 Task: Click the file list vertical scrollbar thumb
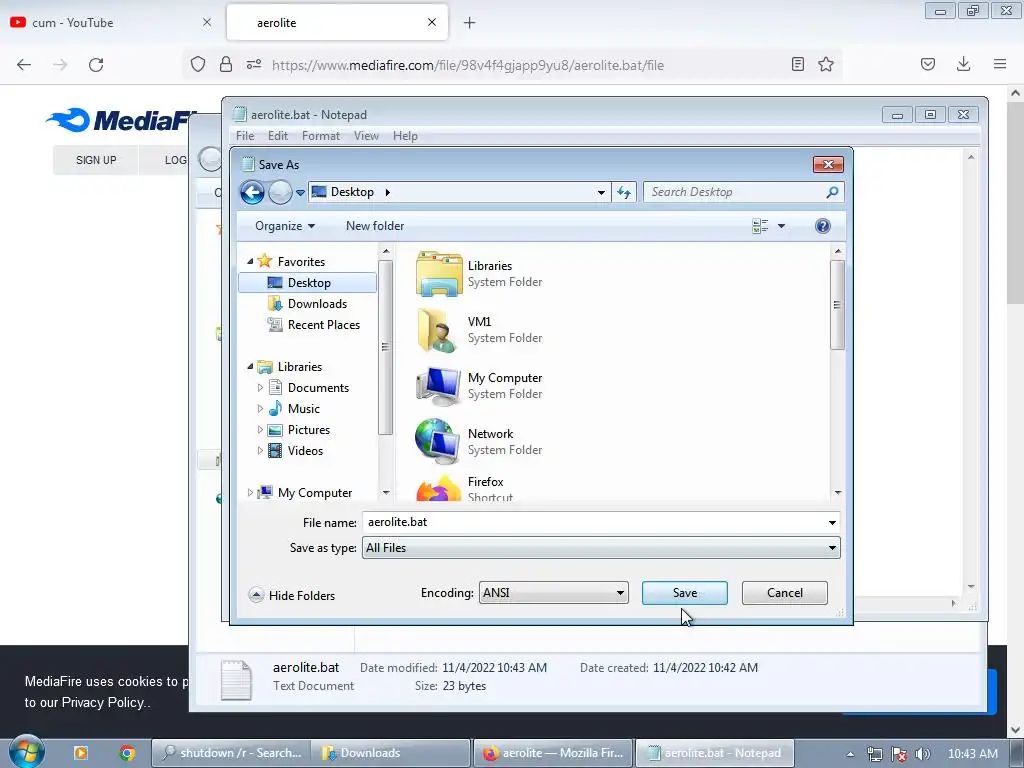(837, 305)
